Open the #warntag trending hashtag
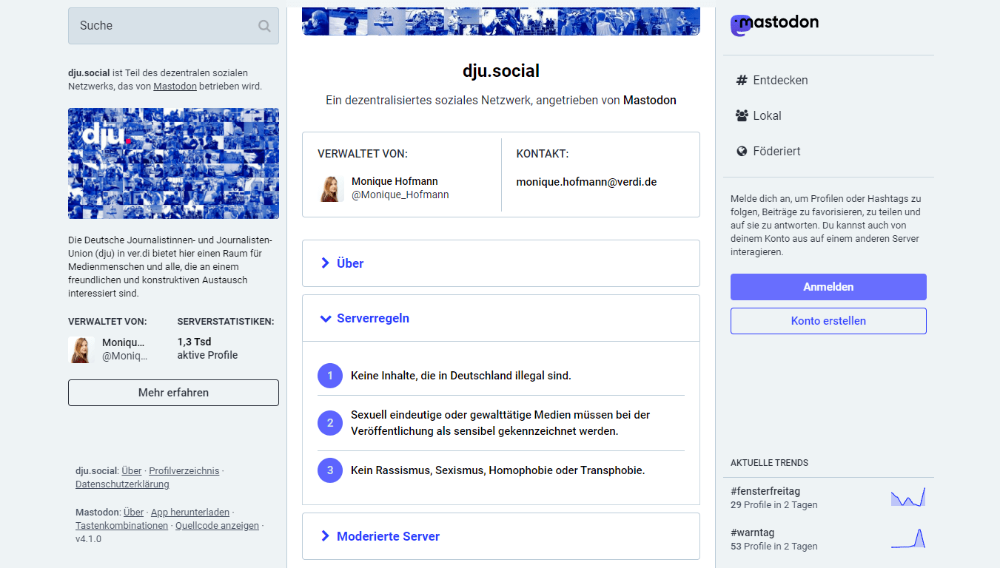 [753, 532]
